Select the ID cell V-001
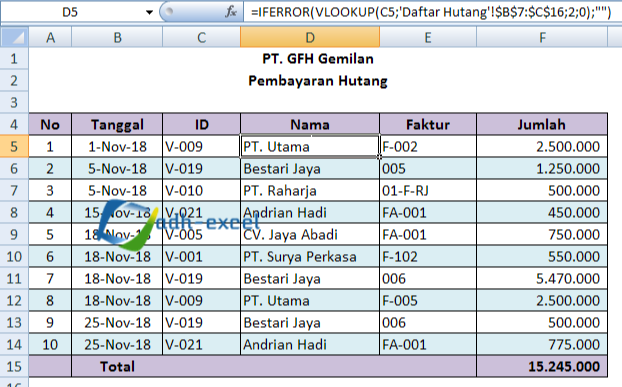This screenshot has width=622, height=387. (x=202, y=257)
